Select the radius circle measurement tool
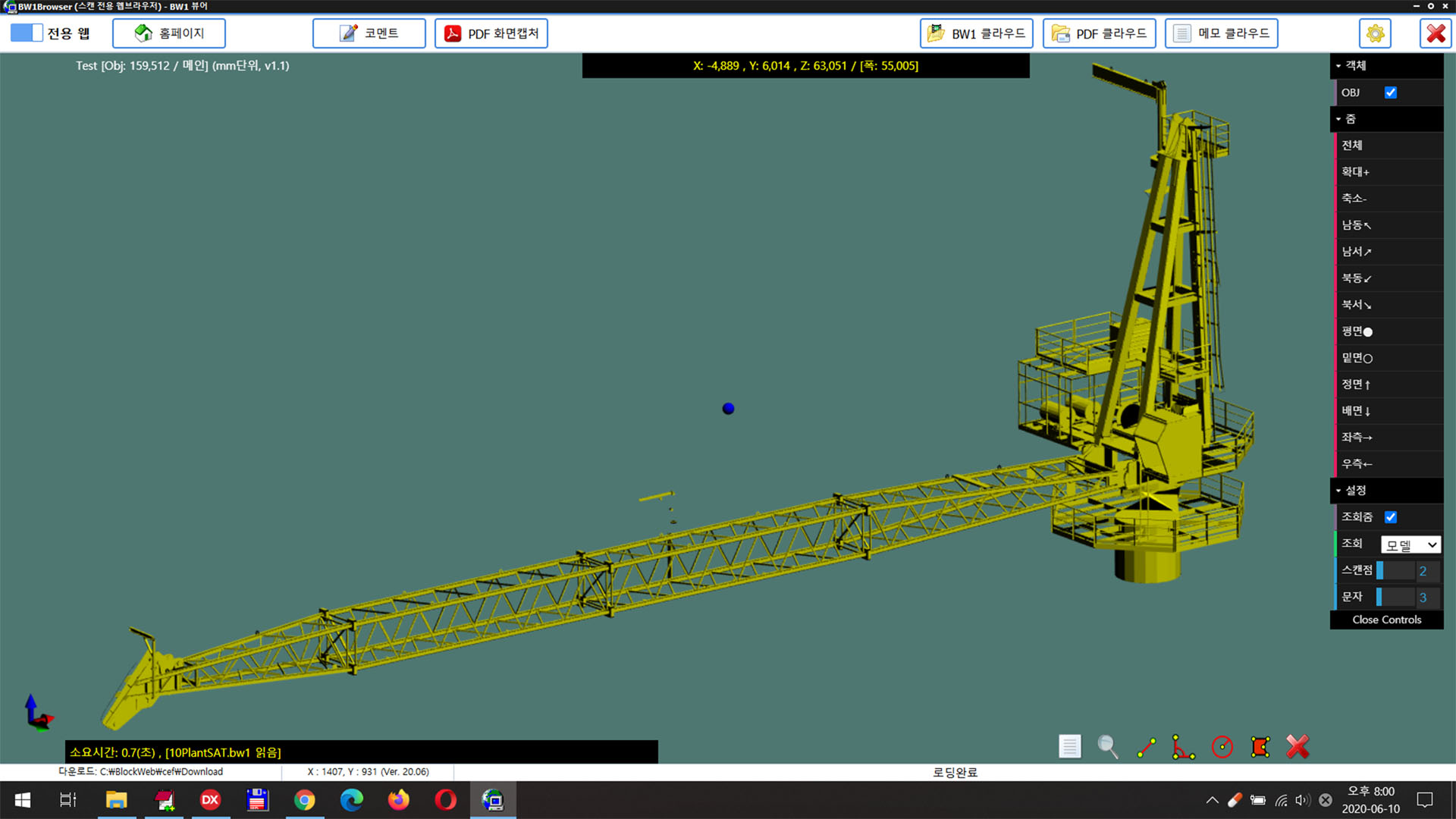 click(1222, 747)
